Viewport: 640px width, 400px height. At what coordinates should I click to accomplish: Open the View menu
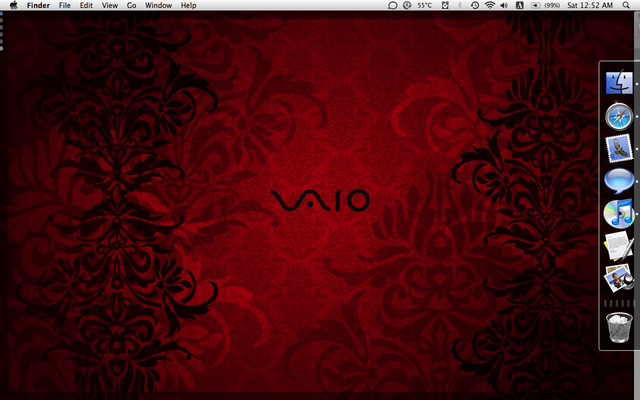109,5
